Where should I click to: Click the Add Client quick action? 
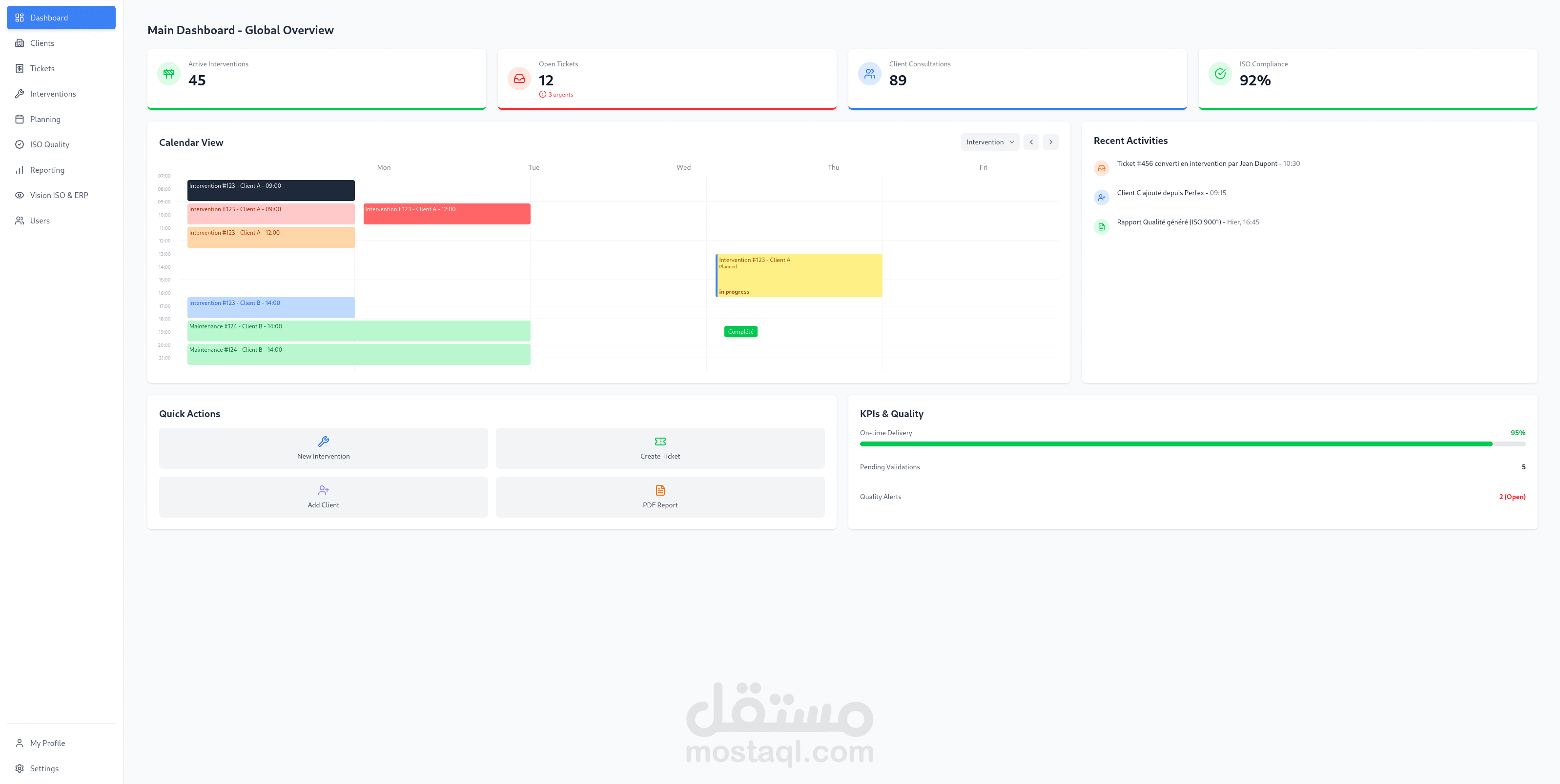pyautogui.click(x=324, y=497)
